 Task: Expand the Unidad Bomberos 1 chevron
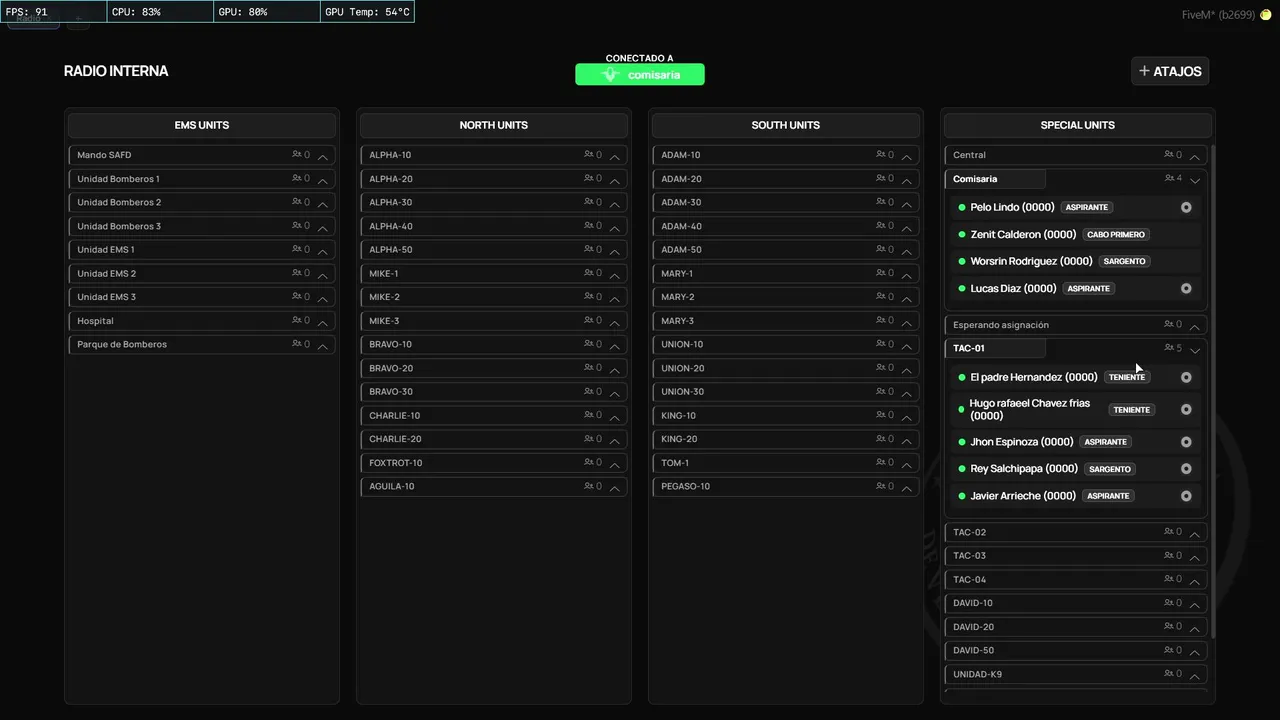click(x=323, y=180)
